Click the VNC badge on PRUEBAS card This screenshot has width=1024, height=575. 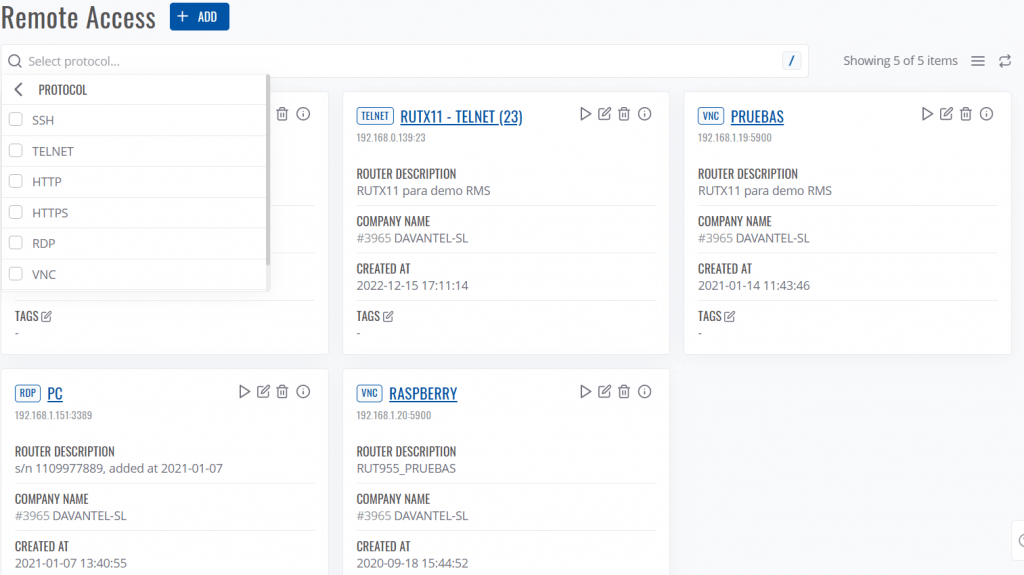(x=711, y=116)
